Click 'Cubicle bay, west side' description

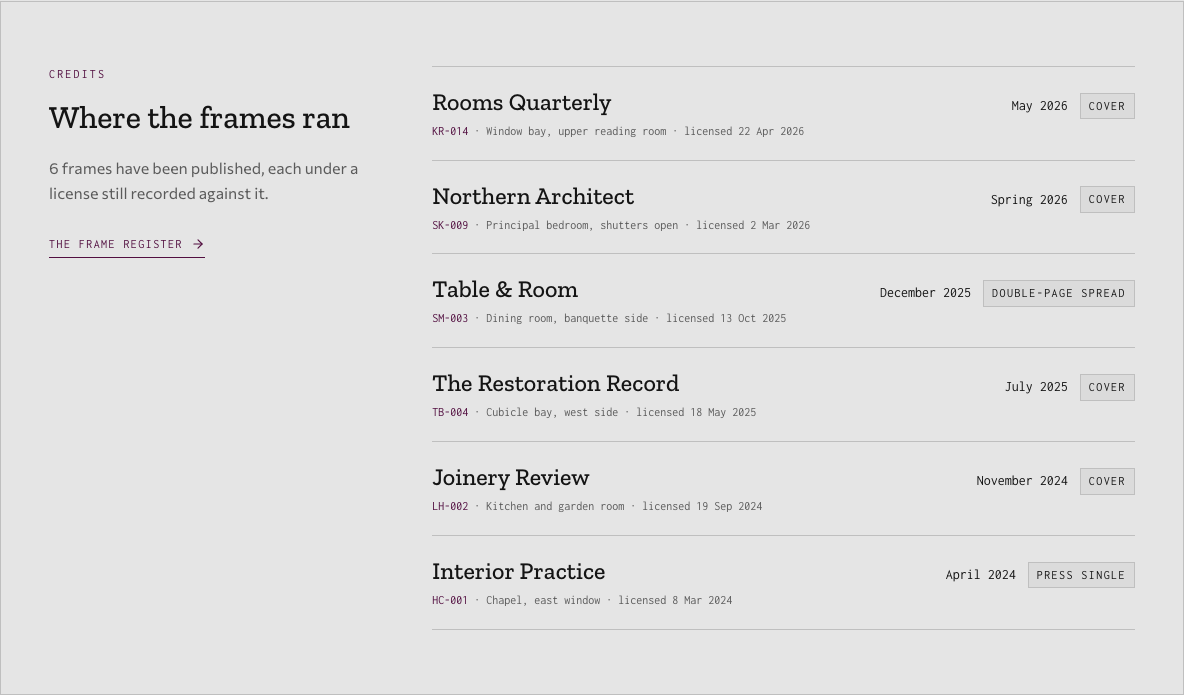click(x=552, y=412)
